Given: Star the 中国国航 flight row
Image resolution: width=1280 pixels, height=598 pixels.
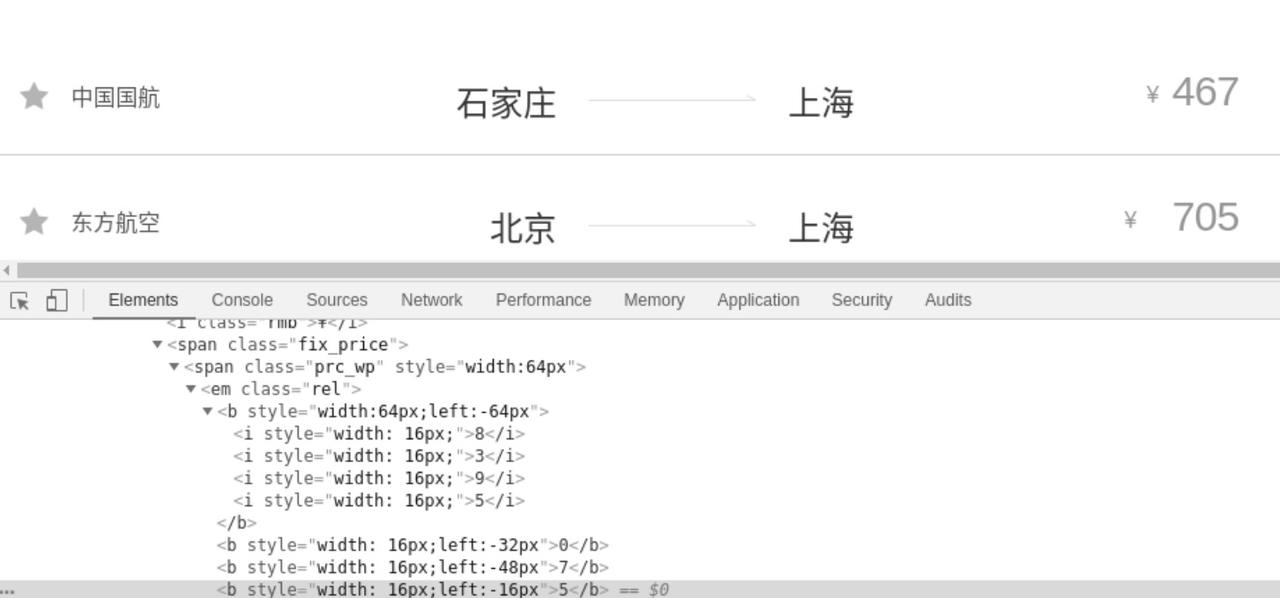Looking at the screenshot, I should click(34, 97).
